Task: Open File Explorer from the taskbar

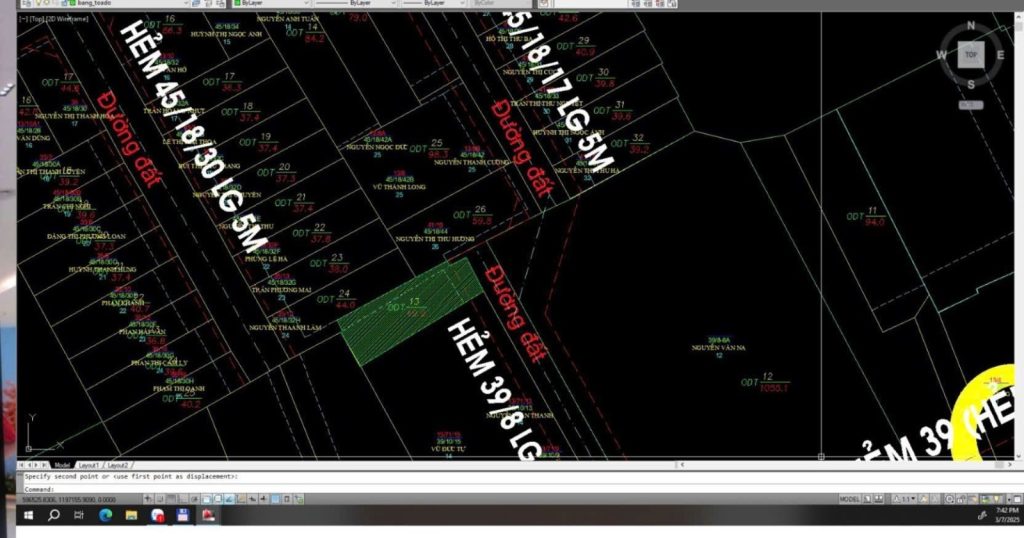Action: point(131,515)
